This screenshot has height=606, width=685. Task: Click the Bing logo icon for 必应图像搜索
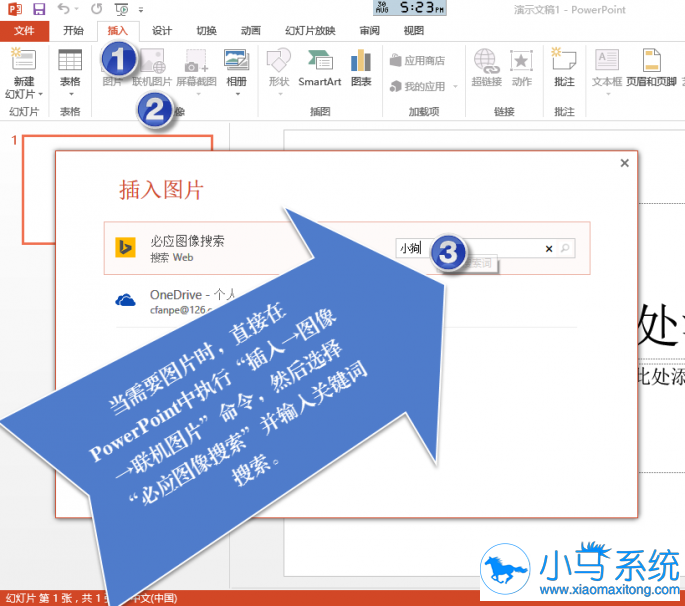[125, 248]
